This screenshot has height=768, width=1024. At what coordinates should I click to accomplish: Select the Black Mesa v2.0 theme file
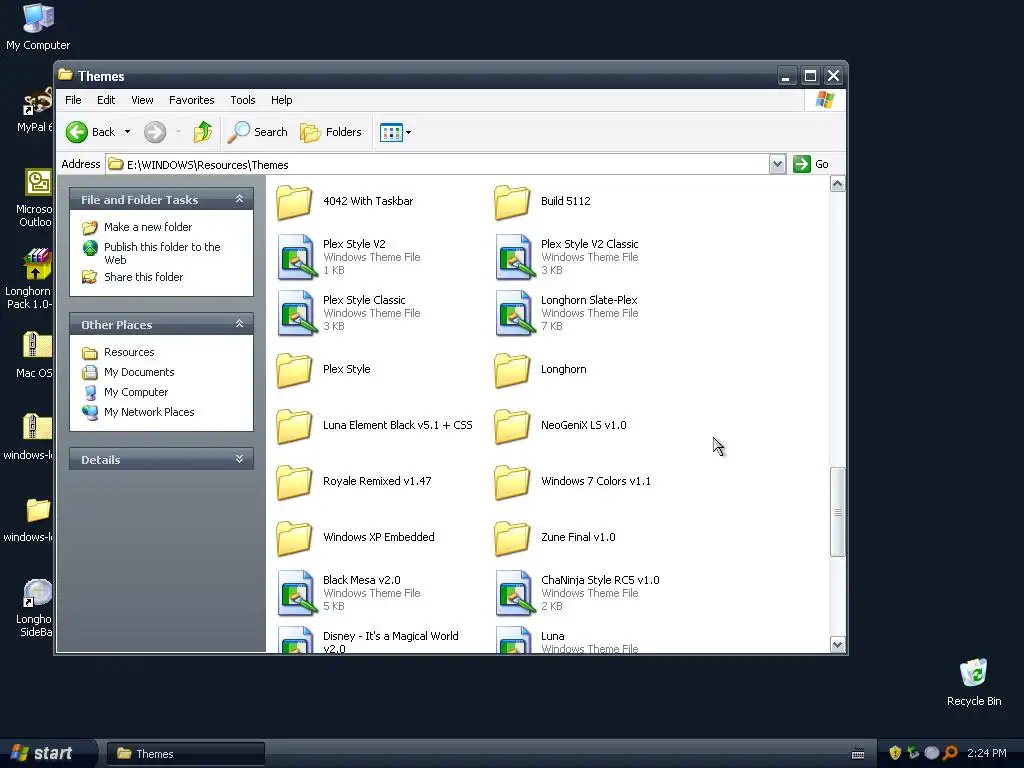(297, 593)
